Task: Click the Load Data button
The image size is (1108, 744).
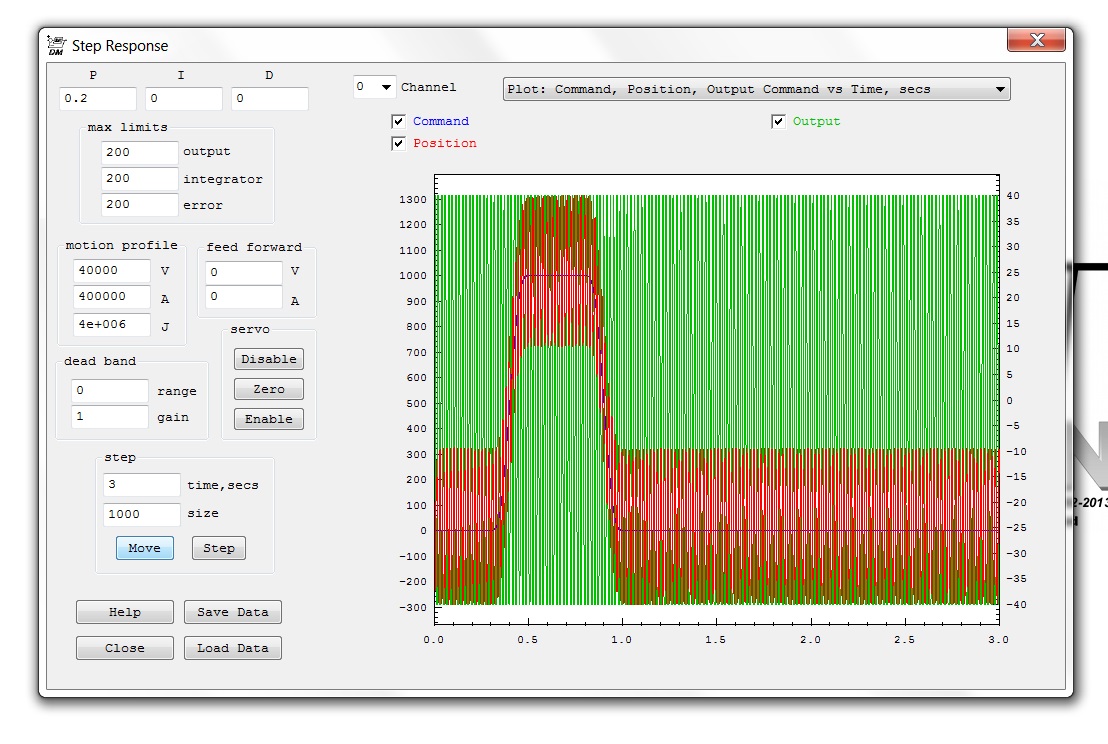Action: click(232, 648)
